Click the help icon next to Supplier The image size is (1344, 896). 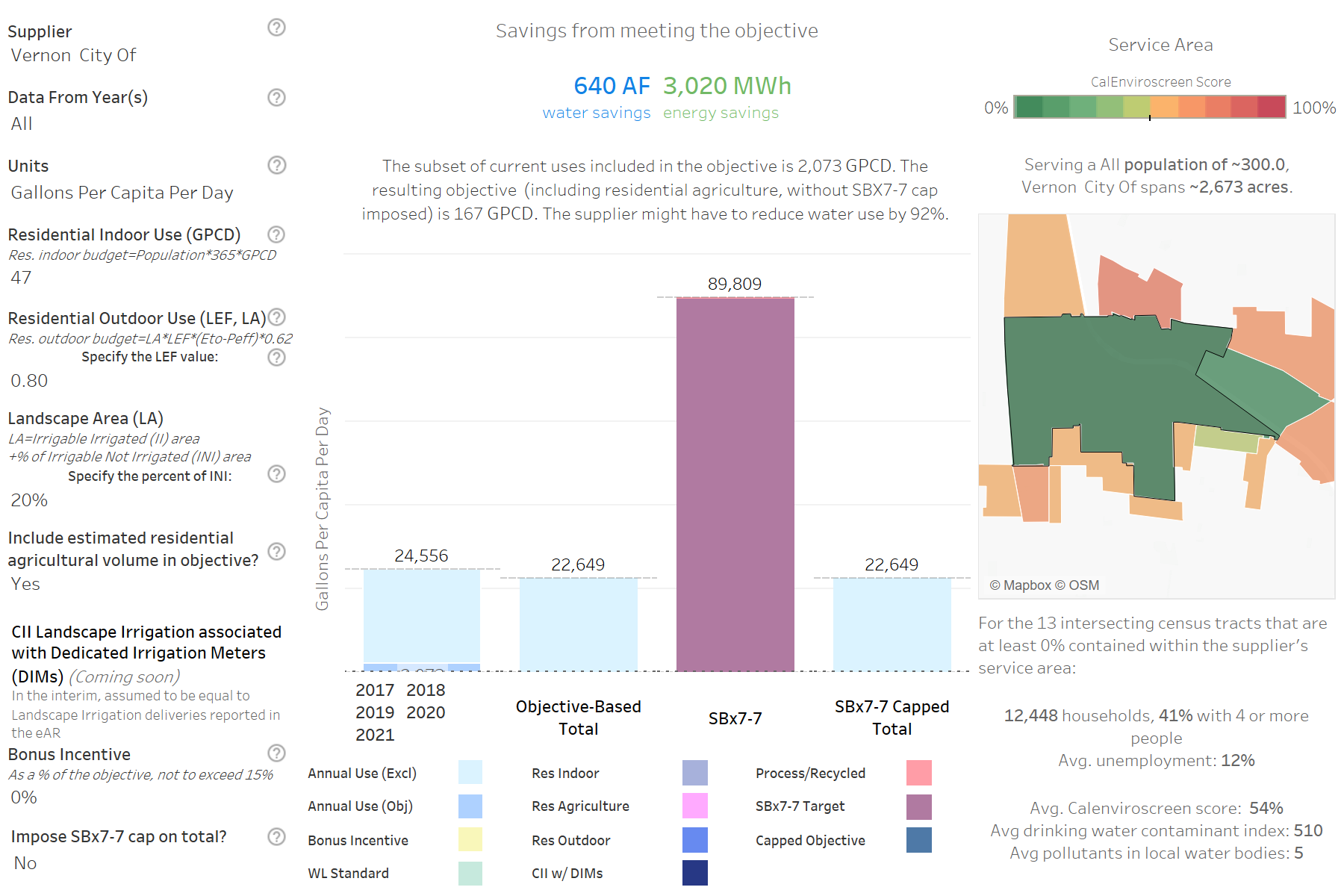tap(276, 28)
